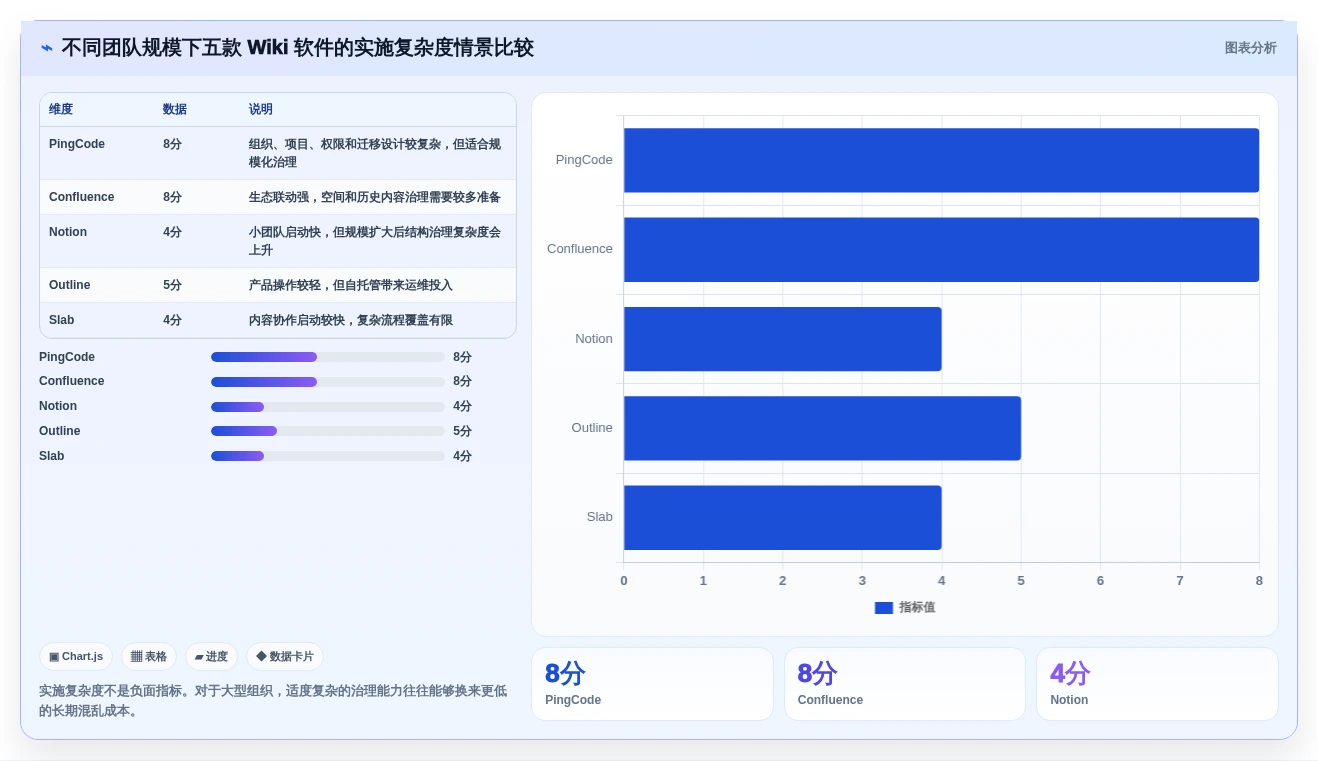This screenshot has height=761, width=1318.
Task: Click the PingCode progress bar
Action: [328, 357]
